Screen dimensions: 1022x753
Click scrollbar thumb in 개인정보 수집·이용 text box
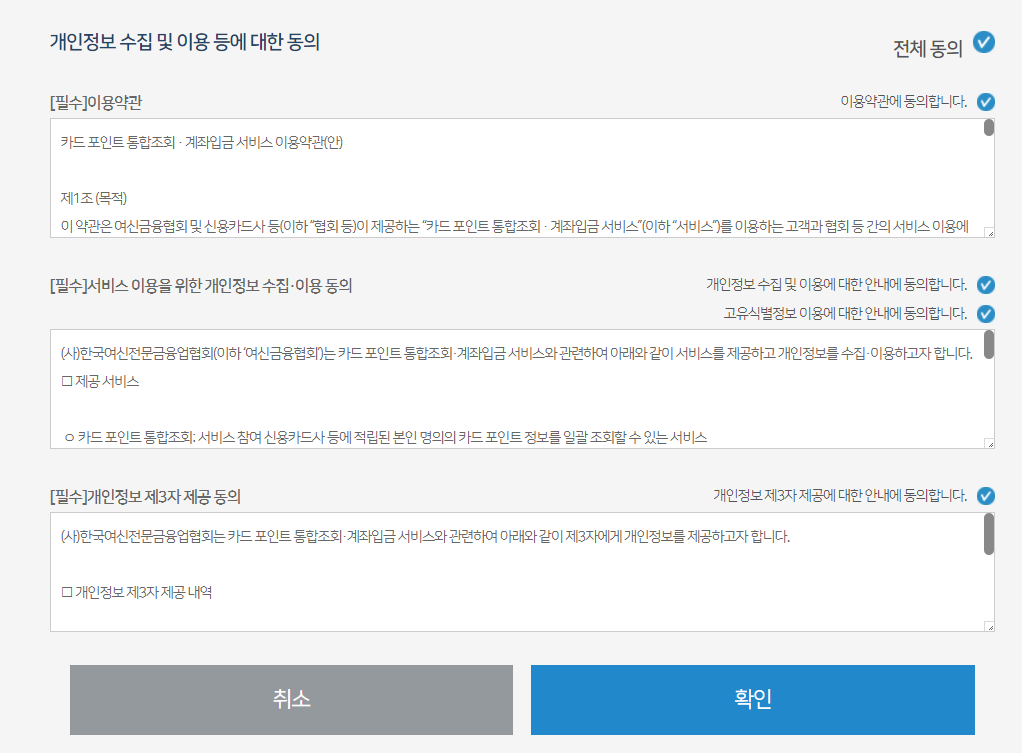point(989,344)
